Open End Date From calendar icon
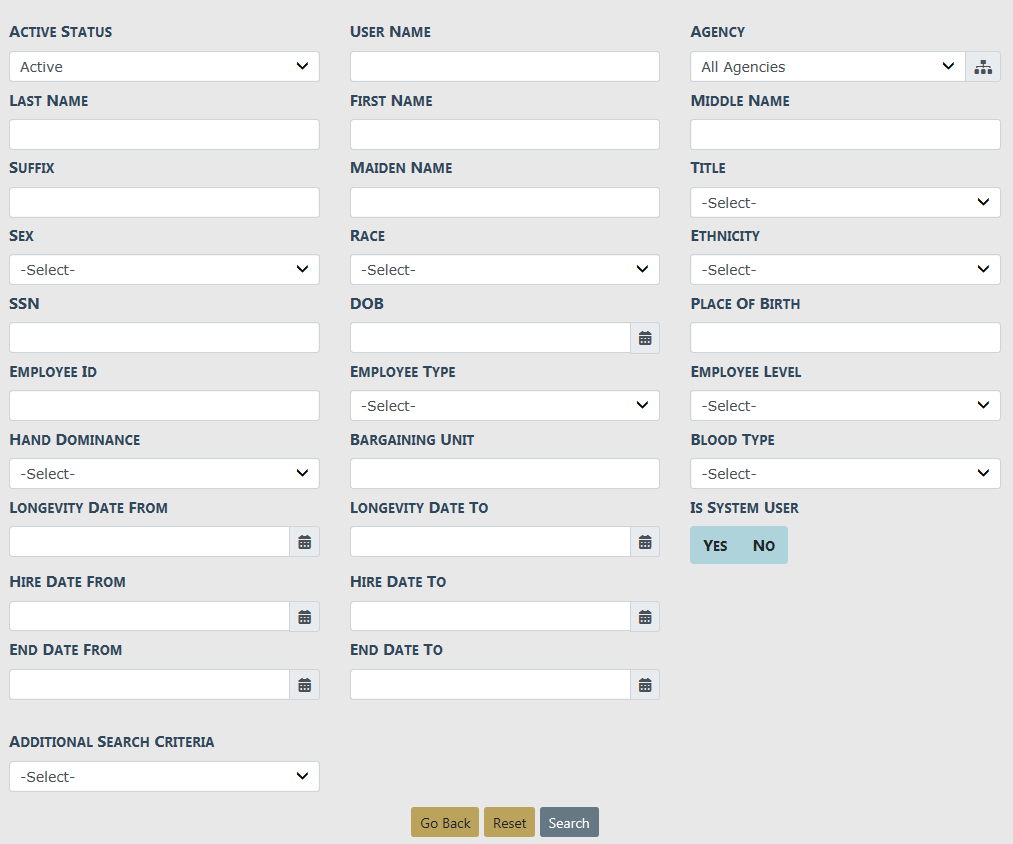1013x844 pixels. (304, 685)
